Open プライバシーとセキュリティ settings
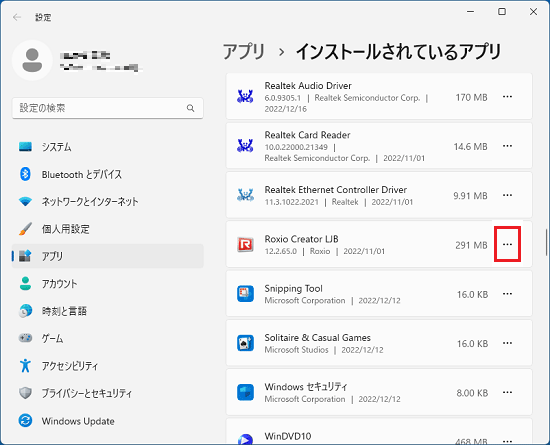The height and width of the screenshot is (445, 550). [x=108, y=393]
